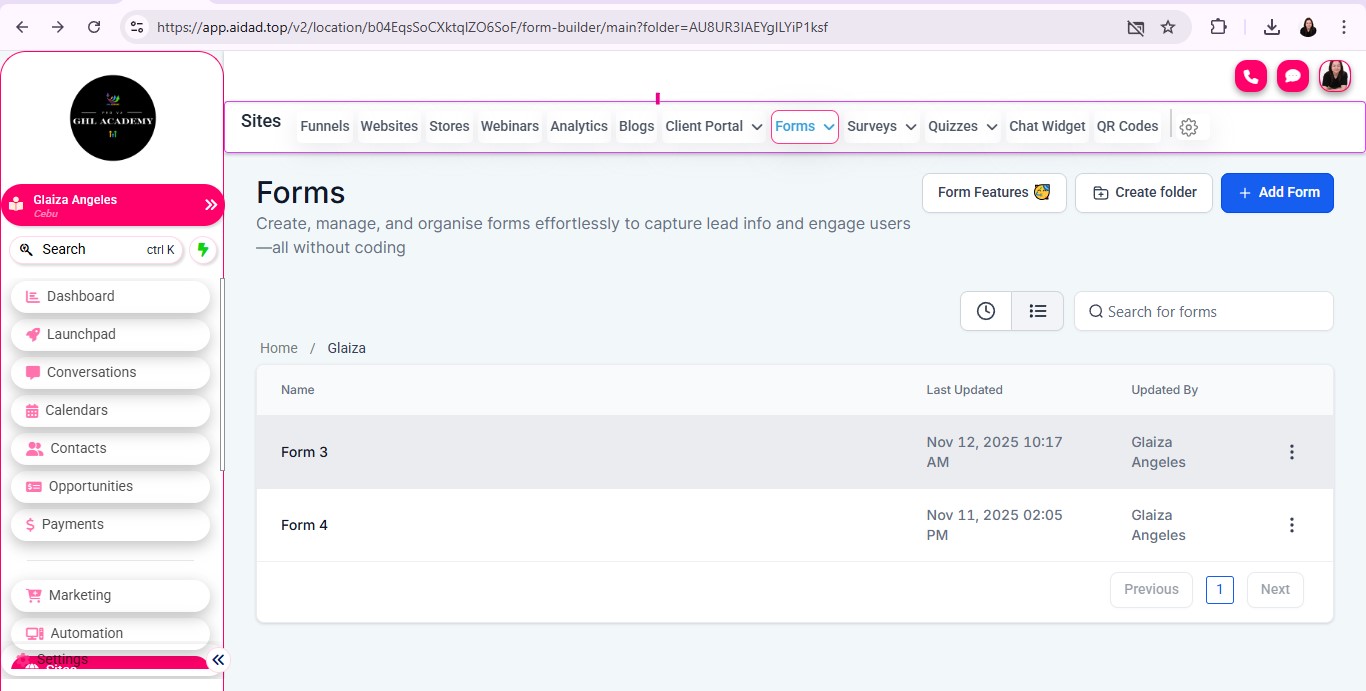
Task: Switch to list view toggle
Action: pos(1037,311)
